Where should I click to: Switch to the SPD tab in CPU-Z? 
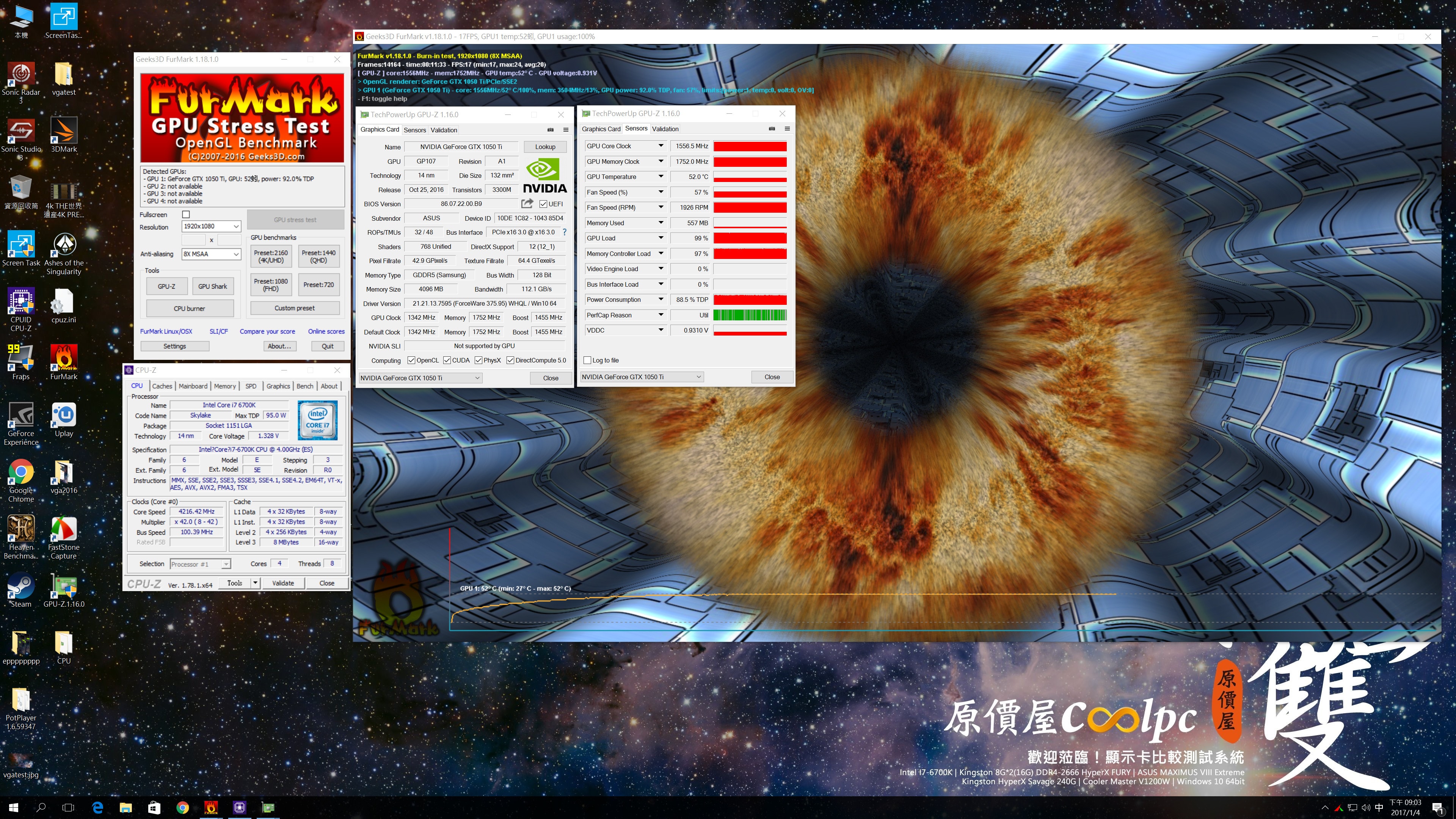point(251,386)
